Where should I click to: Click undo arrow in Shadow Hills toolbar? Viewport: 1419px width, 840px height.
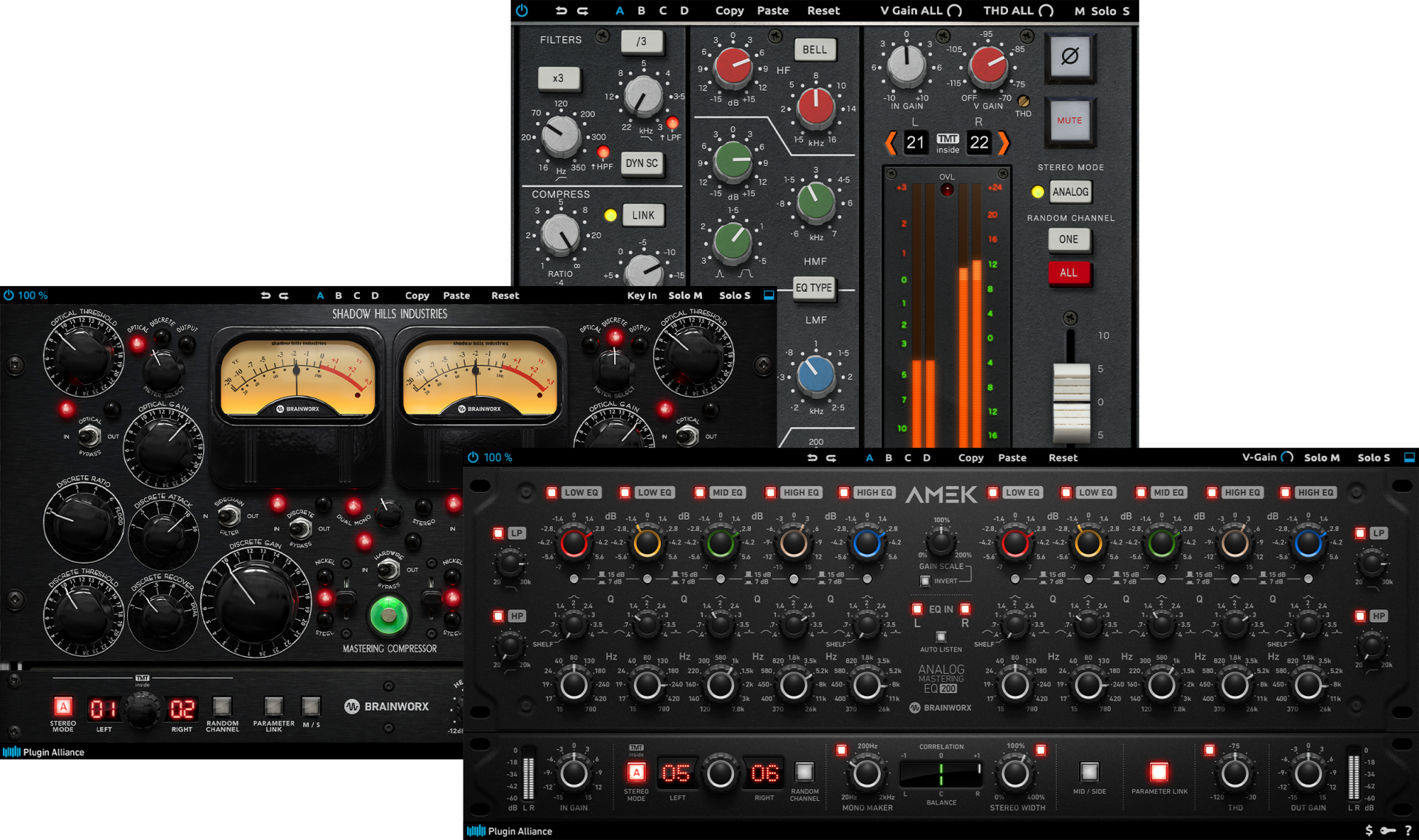coord(265,296)
